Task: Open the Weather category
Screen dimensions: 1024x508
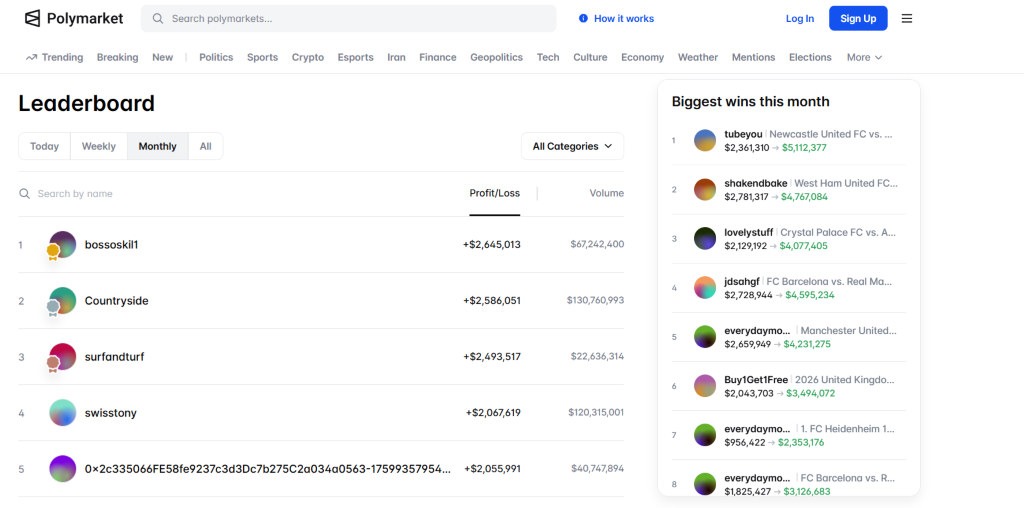Action: pos(698,57)
